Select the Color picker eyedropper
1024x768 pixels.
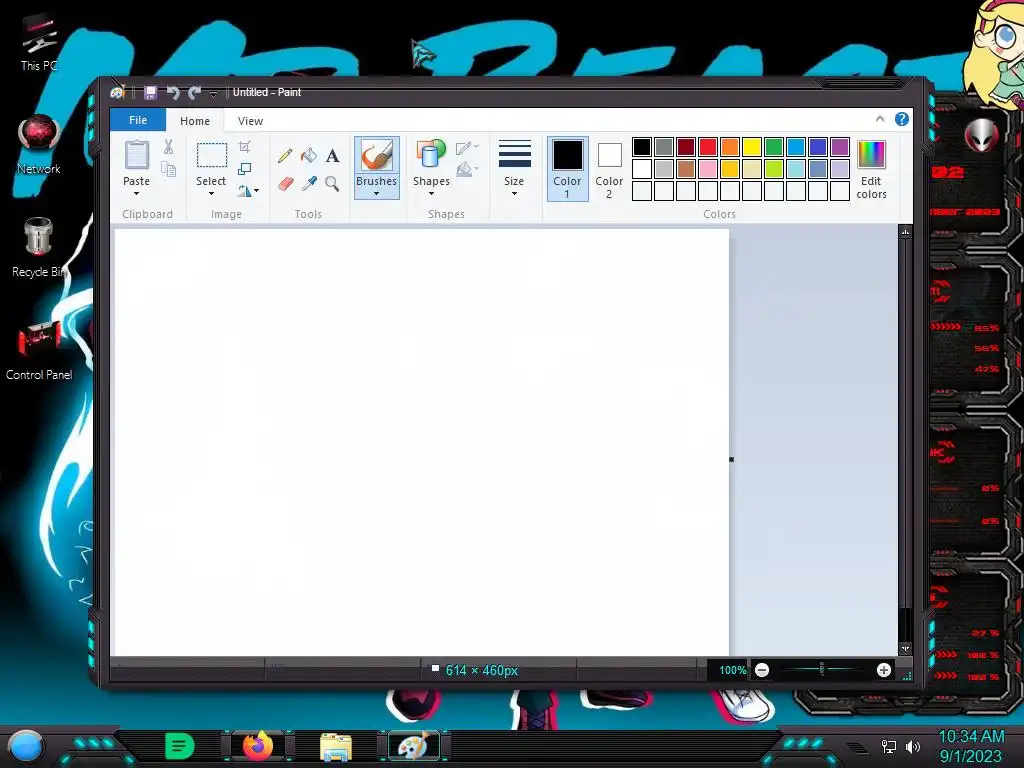[309, 184]
